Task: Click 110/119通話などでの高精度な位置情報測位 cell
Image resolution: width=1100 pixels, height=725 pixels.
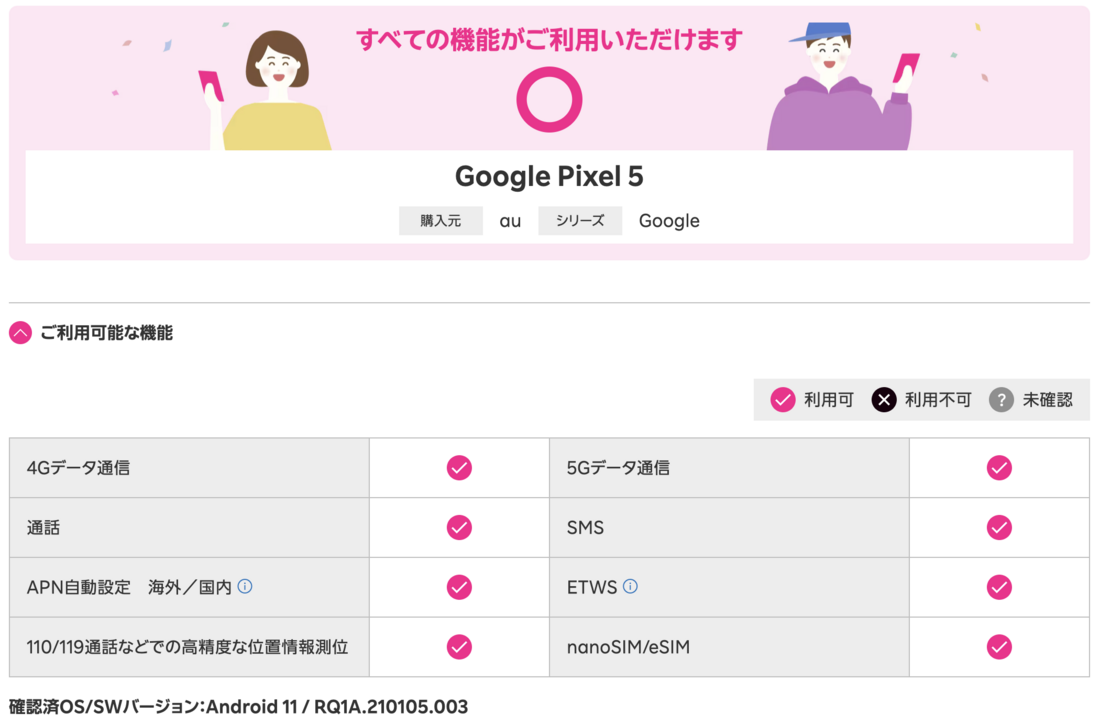Action: [189, 647]
